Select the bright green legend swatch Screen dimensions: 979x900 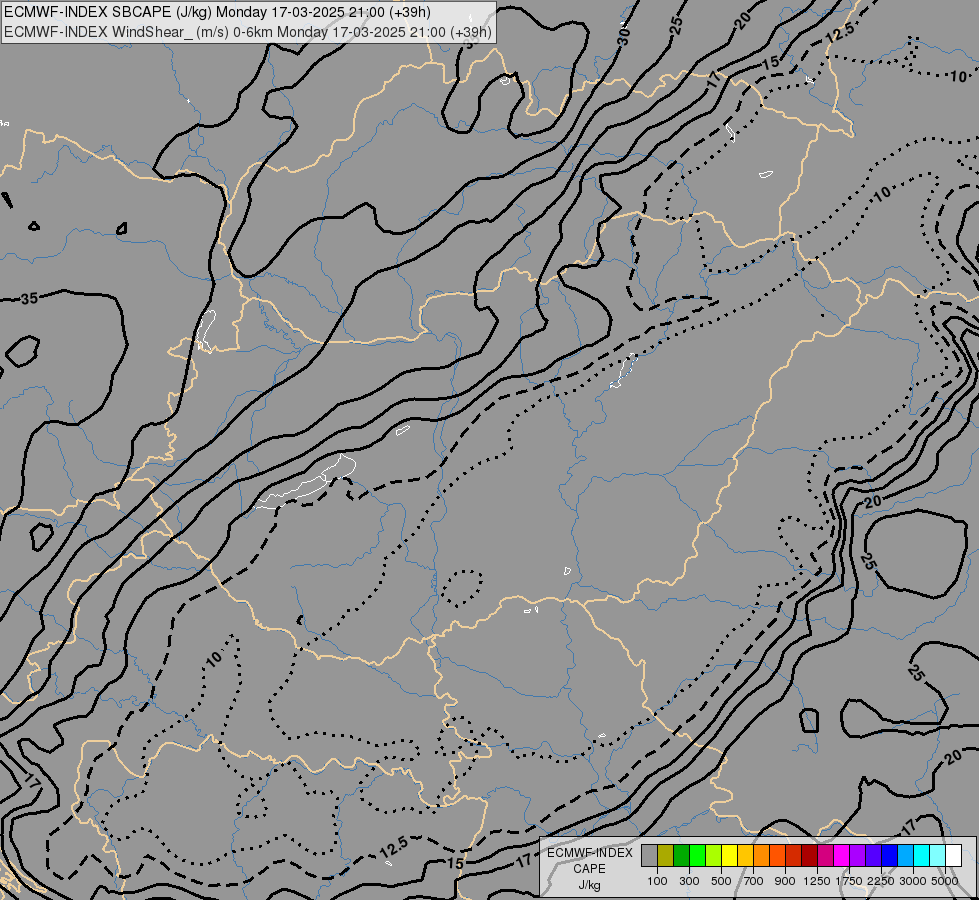click(x=697, y=855)
